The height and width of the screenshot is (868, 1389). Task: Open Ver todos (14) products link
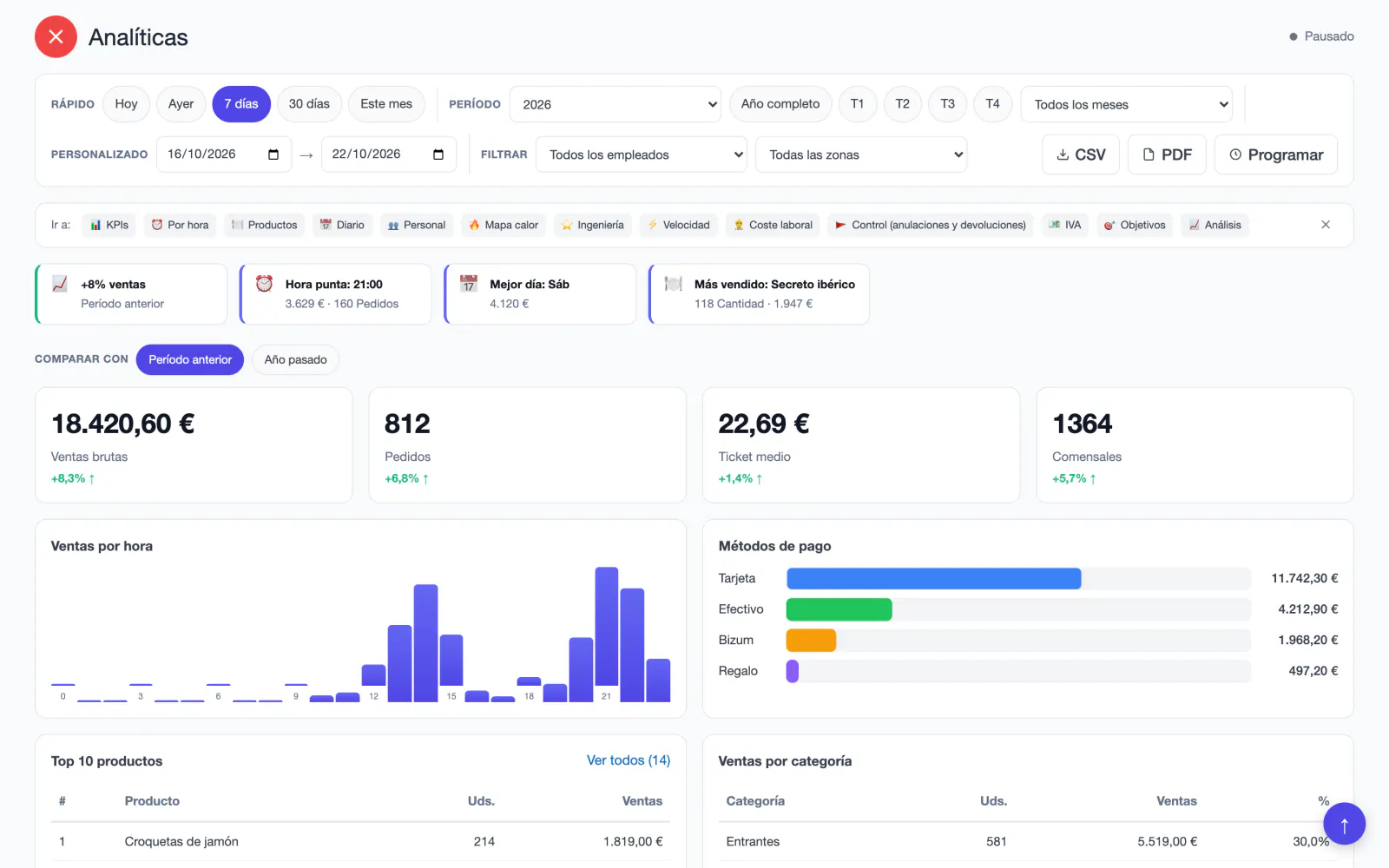point(629,760)
